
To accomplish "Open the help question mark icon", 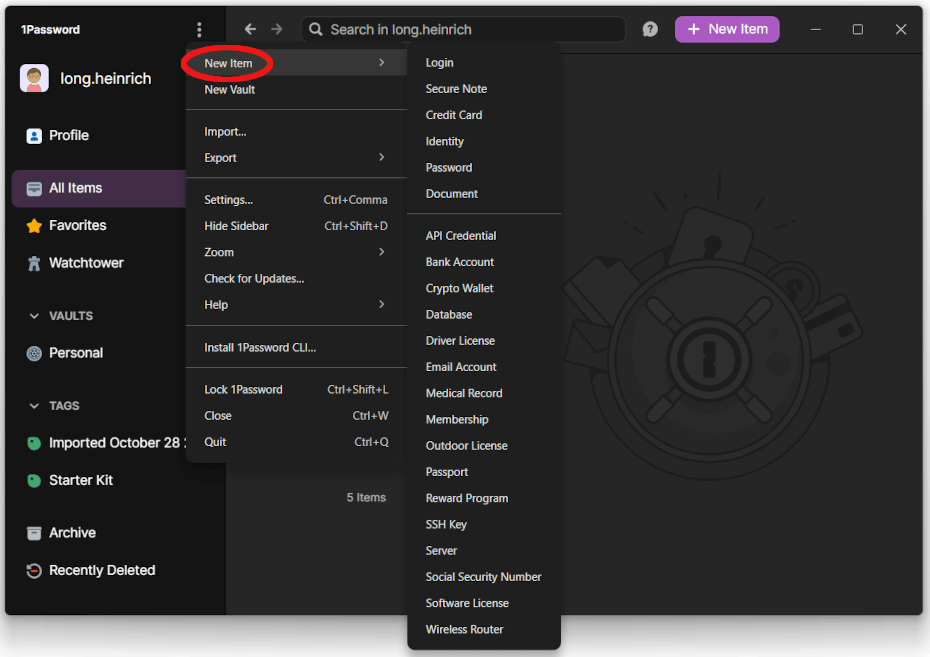I will click(650, 29).
